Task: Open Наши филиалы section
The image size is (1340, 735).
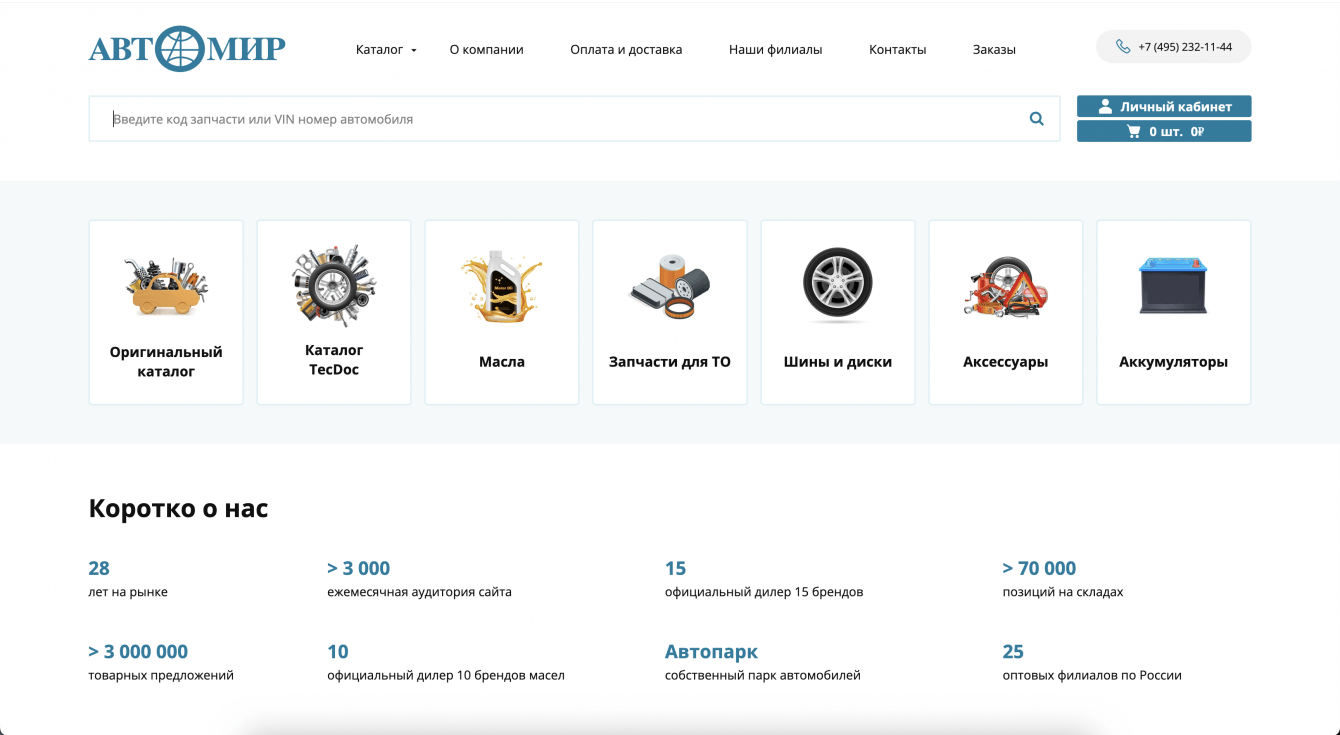Action: point(776,48)
